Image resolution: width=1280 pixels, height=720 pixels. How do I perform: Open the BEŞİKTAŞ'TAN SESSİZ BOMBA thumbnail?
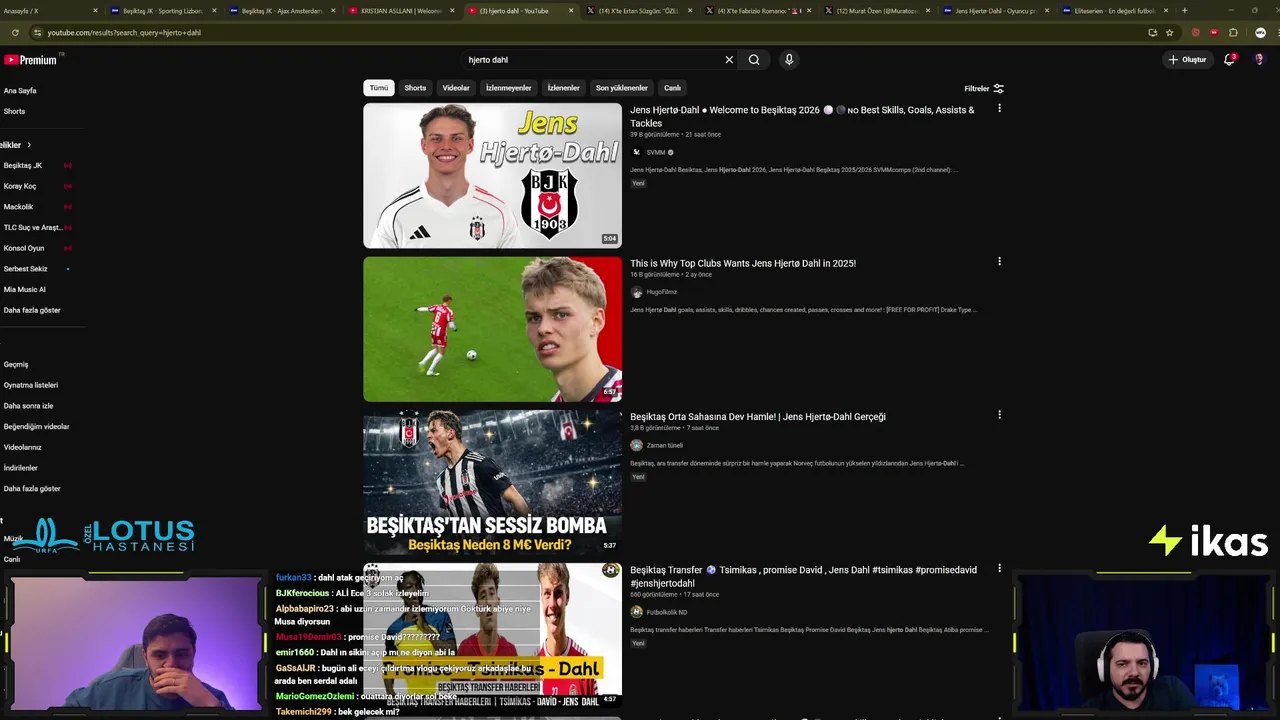tap(492, 482)
